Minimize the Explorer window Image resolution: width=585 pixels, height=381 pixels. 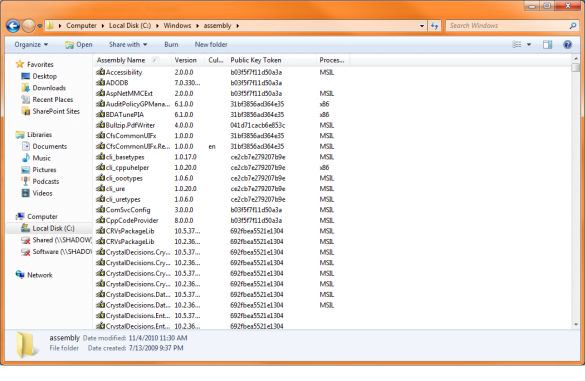532,6
